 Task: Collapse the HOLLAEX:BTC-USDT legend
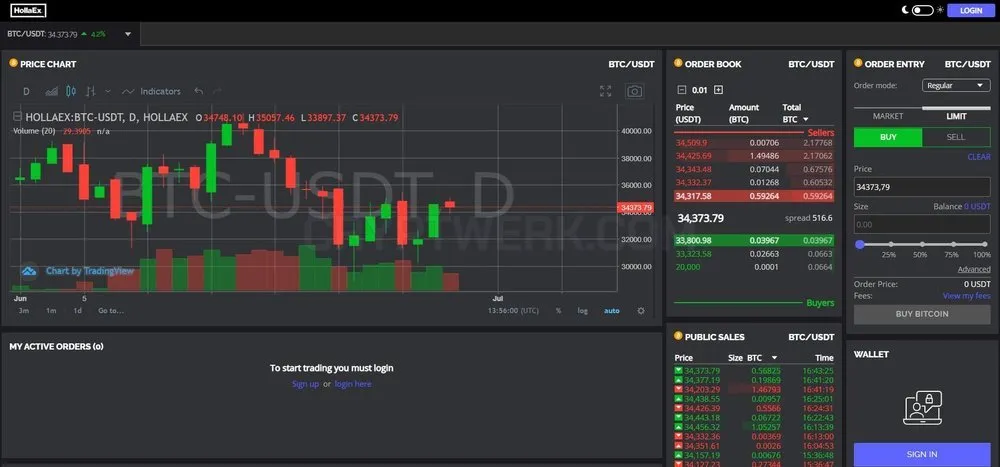17,117
